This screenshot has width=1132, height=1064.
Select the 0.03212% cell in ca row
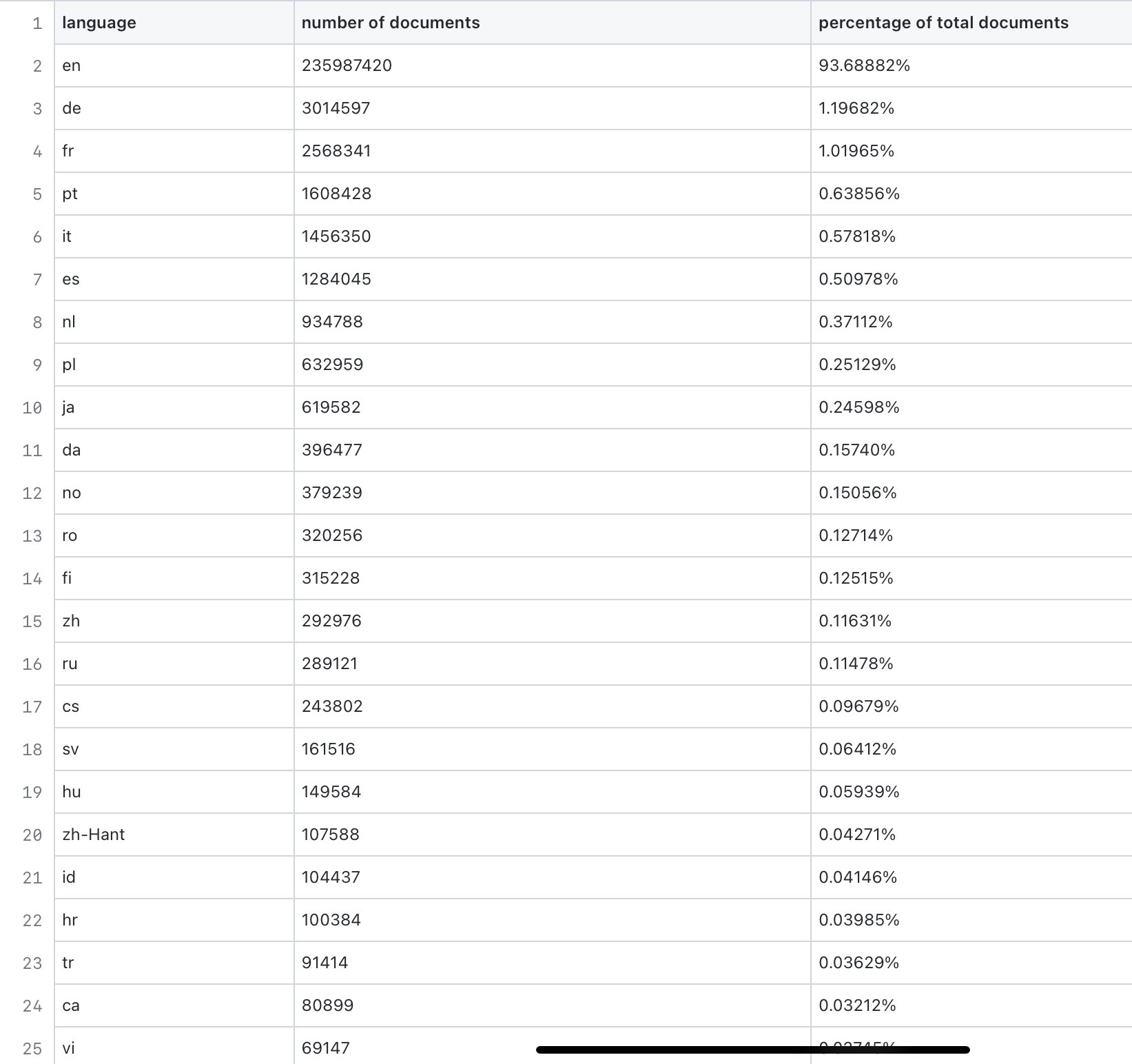(x=857, y=1005)
